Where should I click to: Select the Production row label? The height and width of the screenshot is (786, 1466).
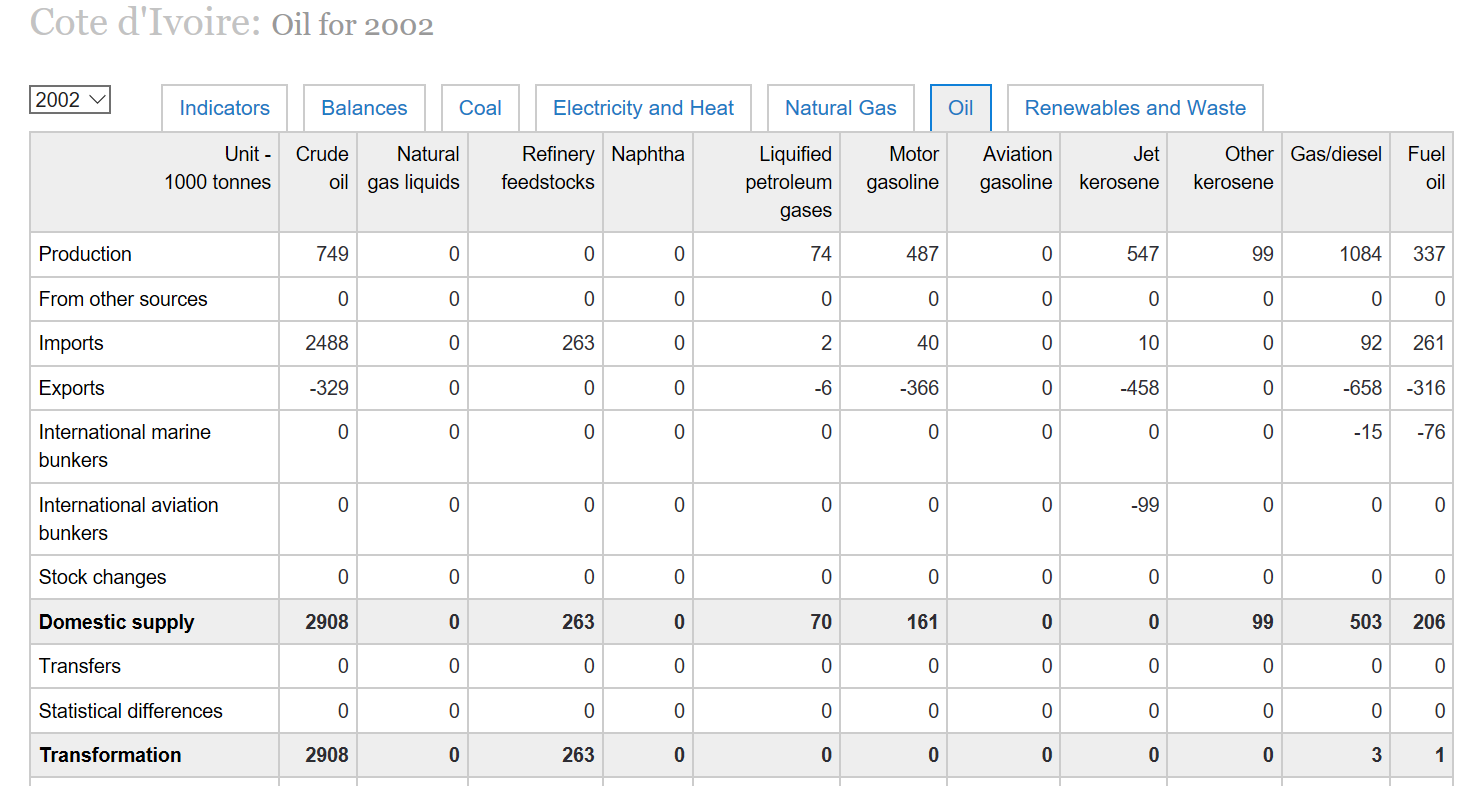coord(85,254)
